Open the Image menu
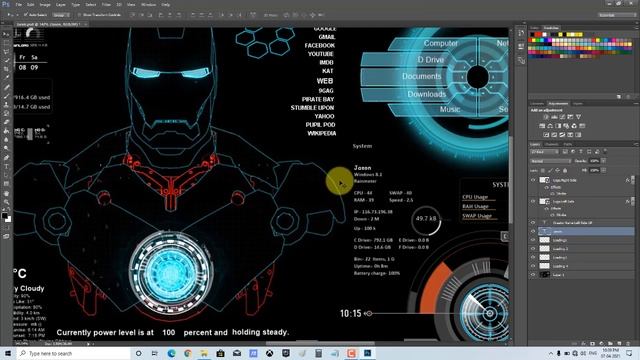Image resolution: width=640 pixels, height=360 pixels. [45, 4]
